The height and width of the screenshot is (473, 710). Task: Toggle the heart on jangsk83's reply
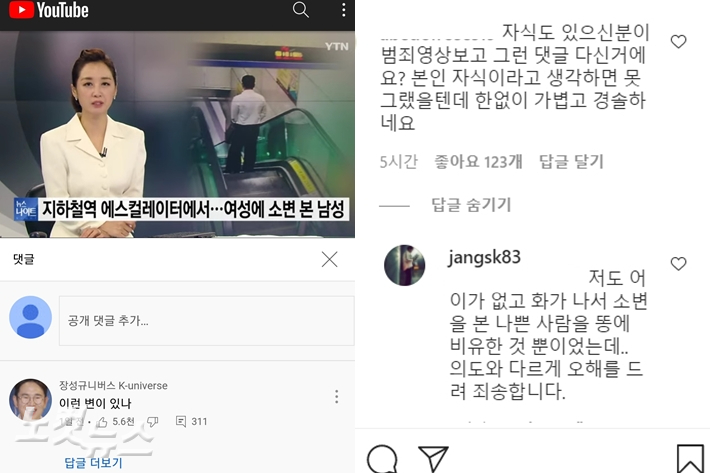[x=678, y=263]
